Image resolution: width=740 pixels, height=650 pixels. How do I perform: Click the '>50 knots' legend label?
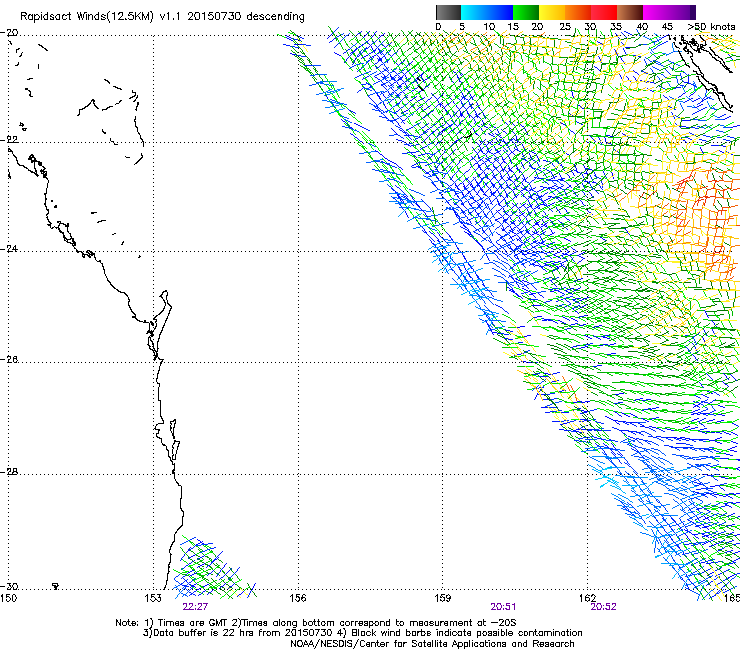711,27
